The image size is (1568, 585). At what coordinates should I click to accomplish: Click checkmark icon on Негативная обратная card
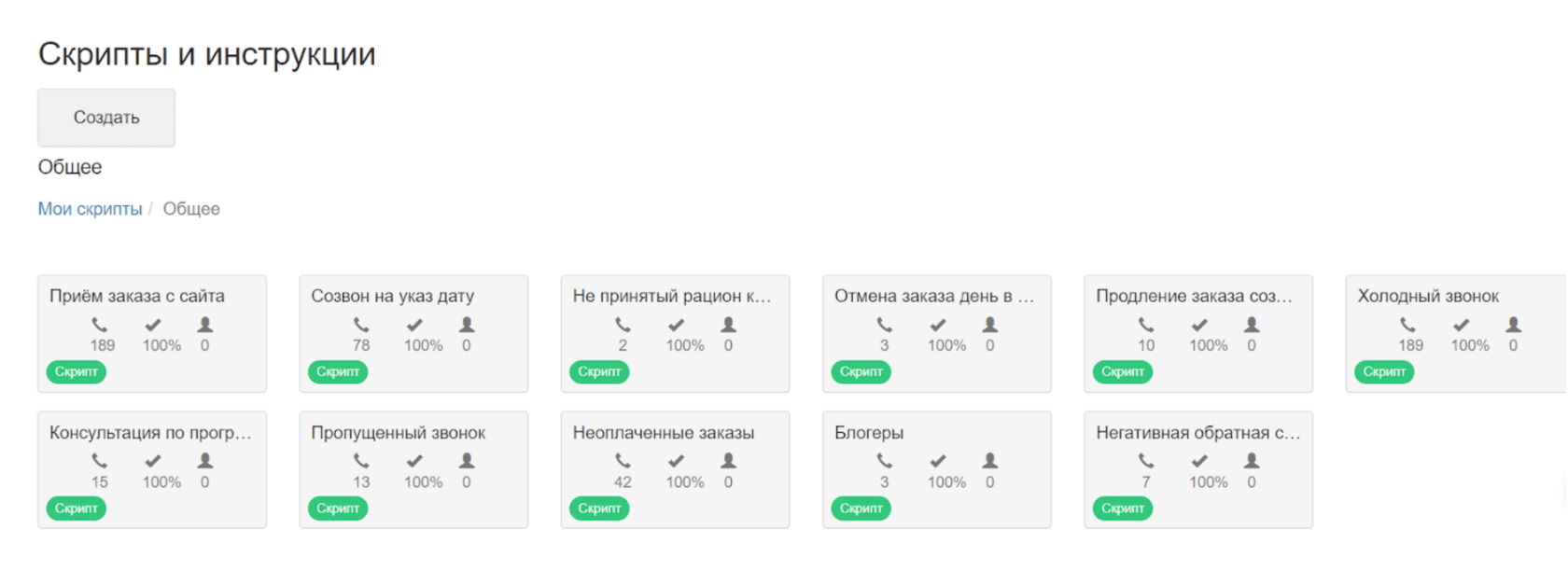1199,461
